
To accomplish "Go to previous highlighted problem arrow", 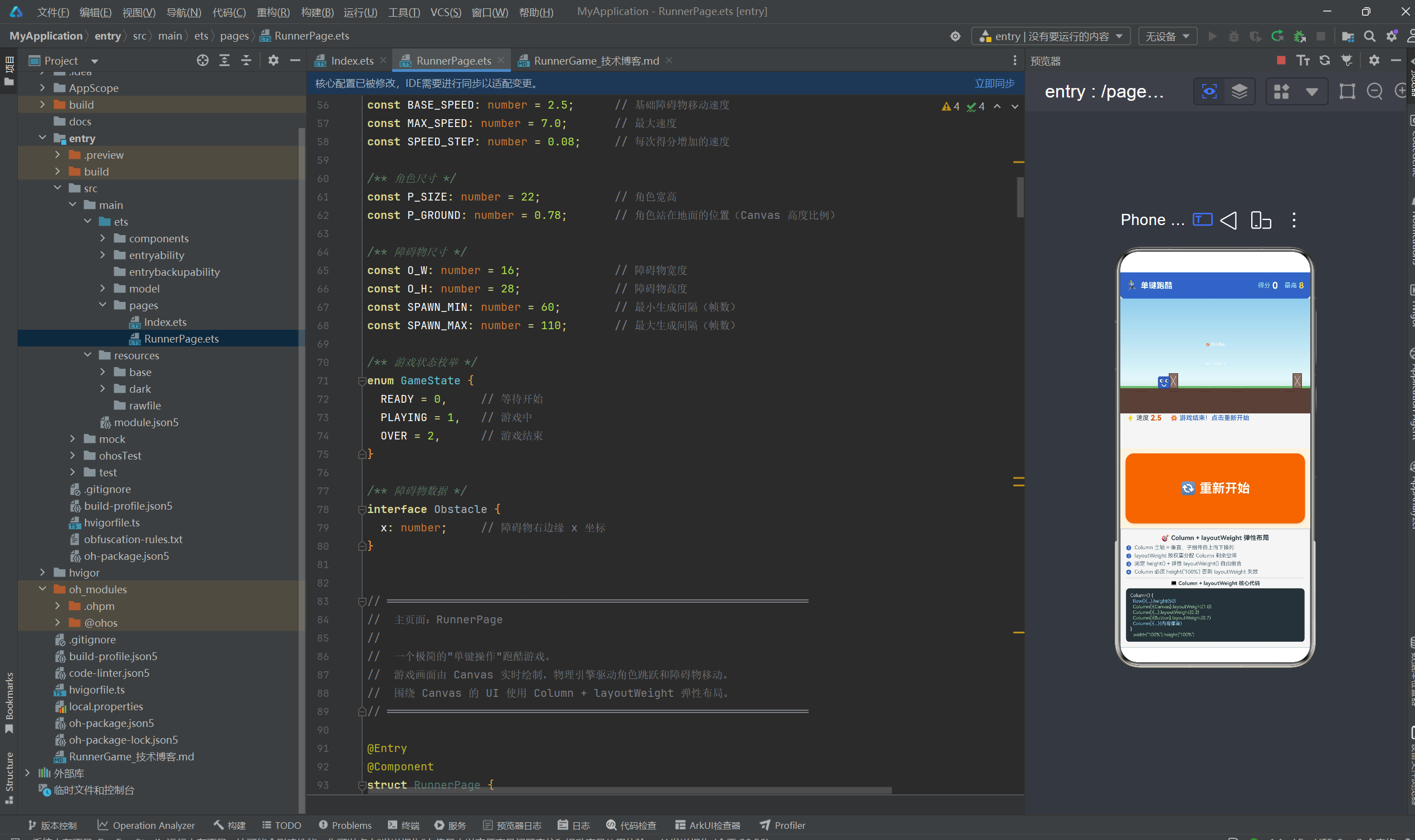I will (x=997, y=106).
